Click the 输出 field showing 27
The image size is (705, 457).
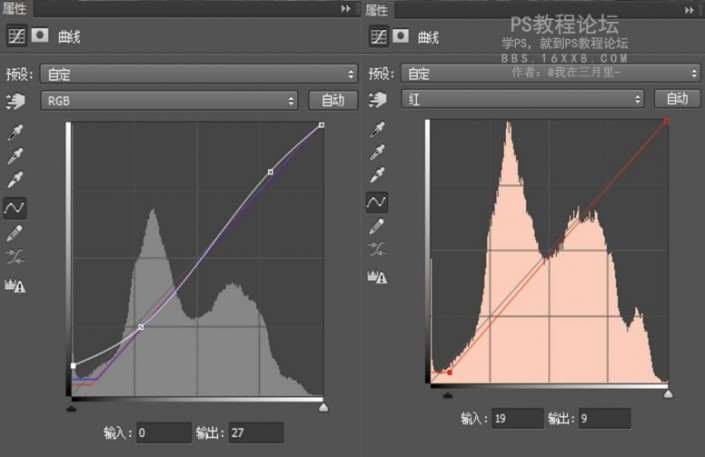coord(256,432)
